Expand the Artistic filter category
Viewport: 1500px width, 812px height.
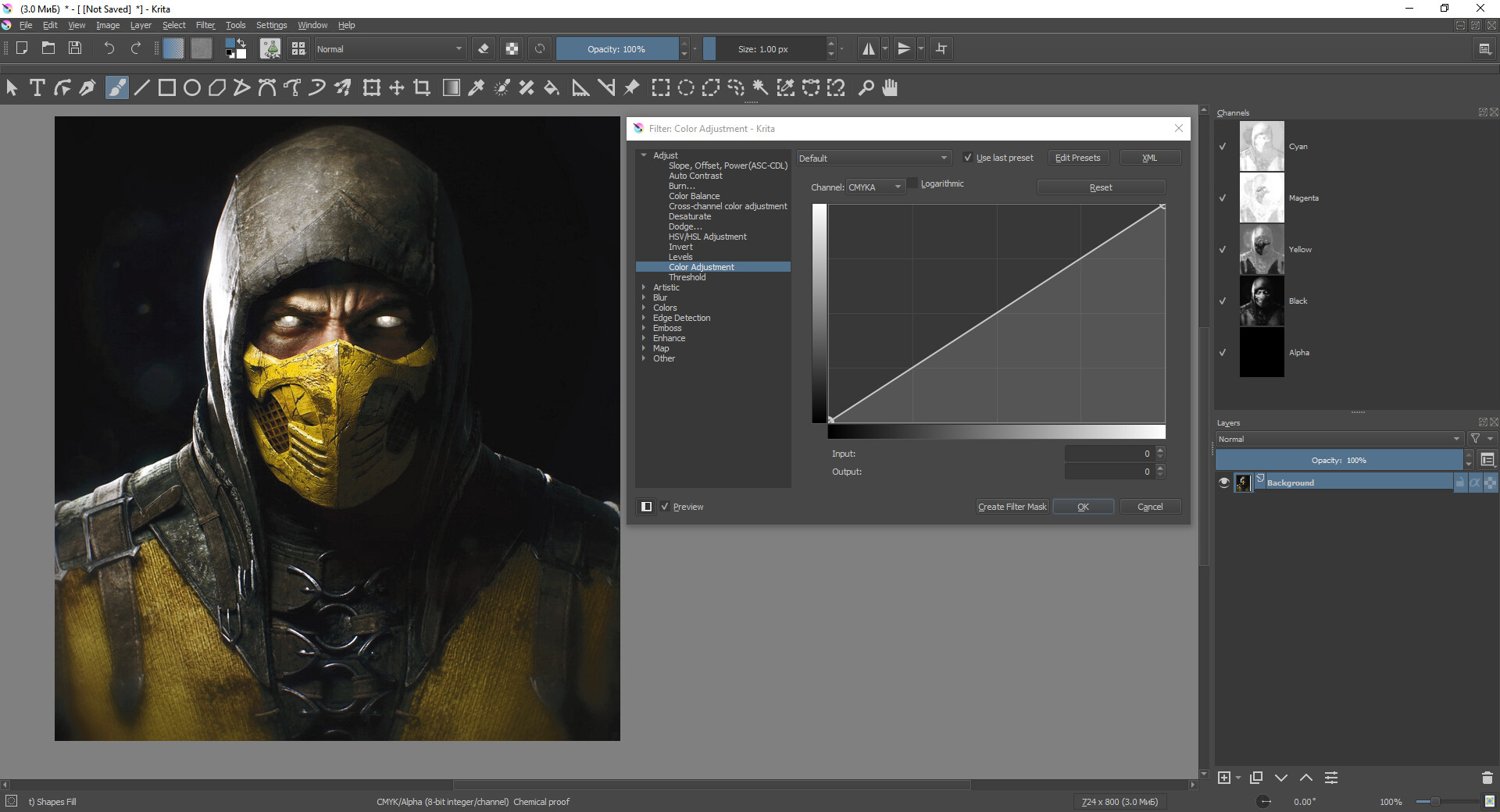644,287
